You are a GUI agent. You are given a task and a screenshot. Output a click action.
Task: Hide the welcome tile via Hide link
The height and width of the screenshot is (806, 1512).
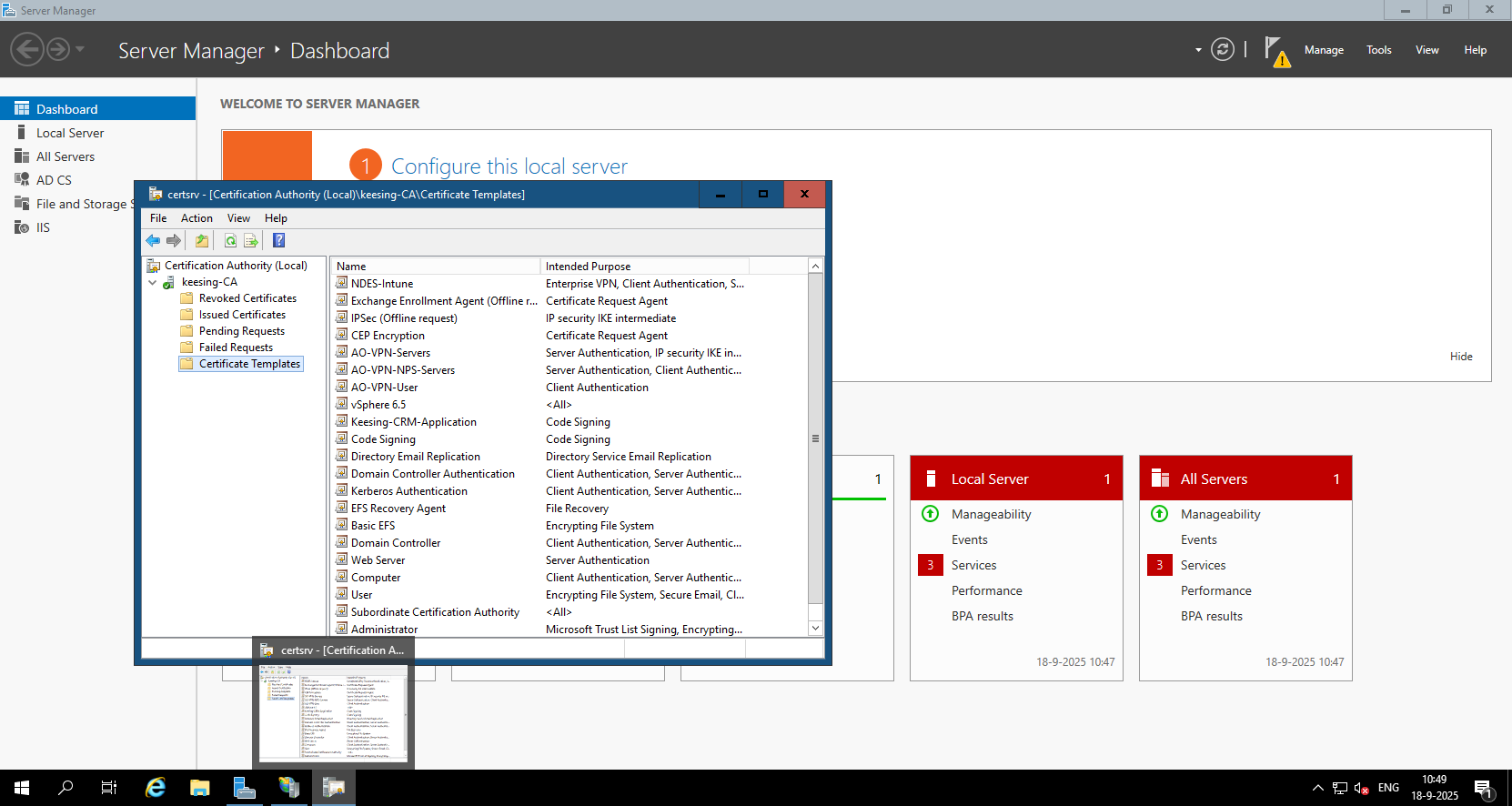1460,357
